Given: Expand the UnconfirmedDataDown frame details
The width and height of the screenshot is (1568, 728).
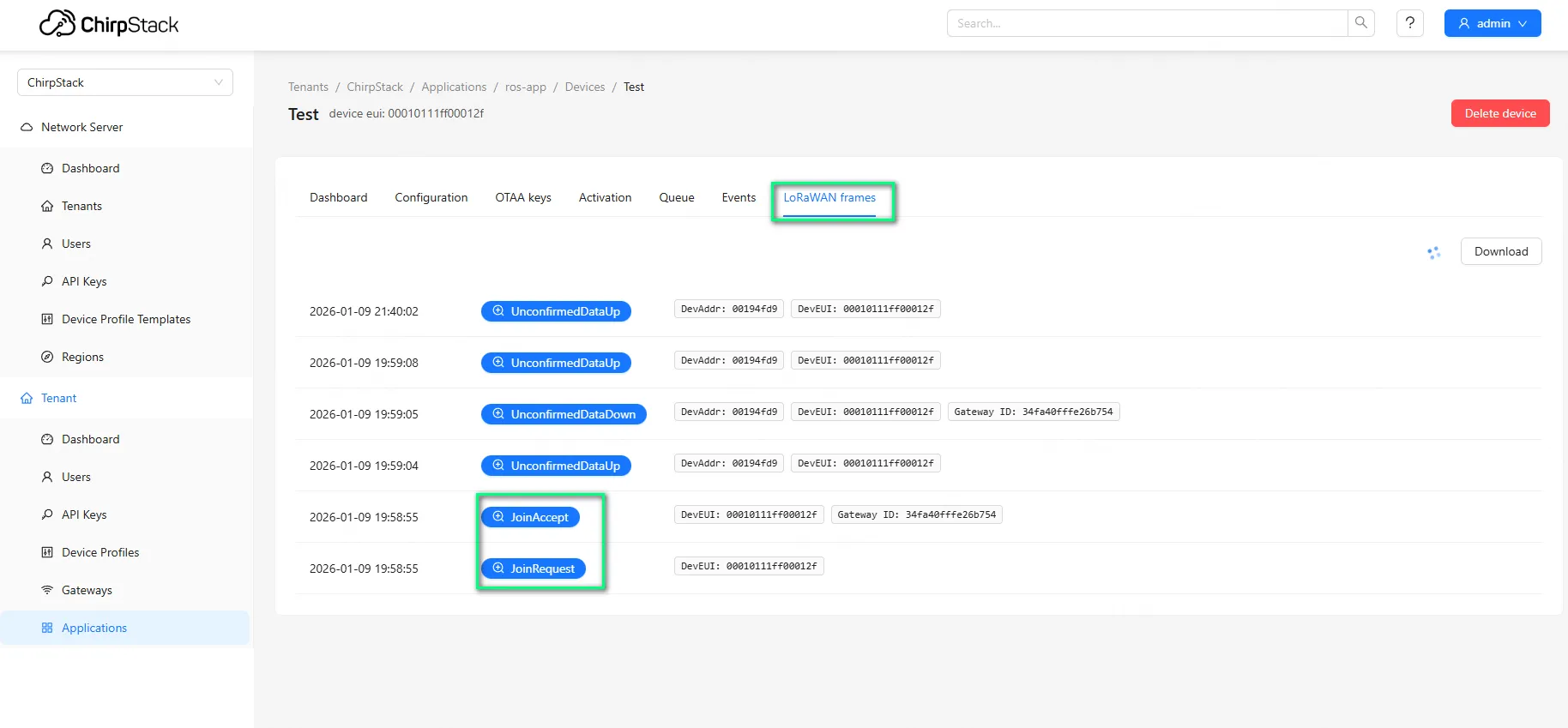Looking at the screenshot, I should point(564,414).
